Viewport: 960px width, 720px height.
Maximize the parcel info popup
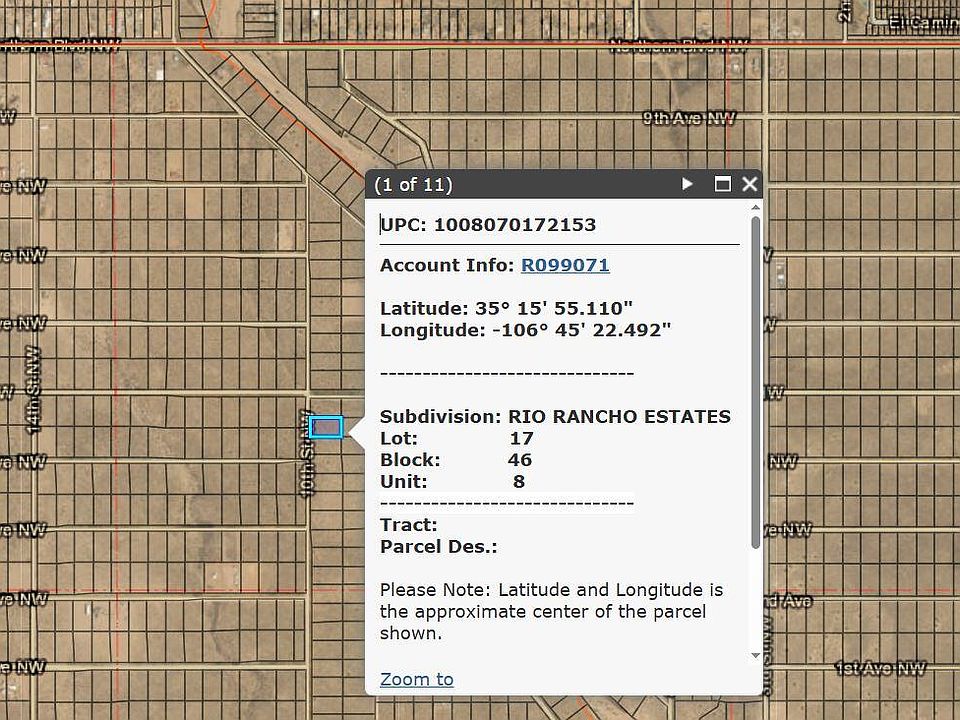pos(723,184)
